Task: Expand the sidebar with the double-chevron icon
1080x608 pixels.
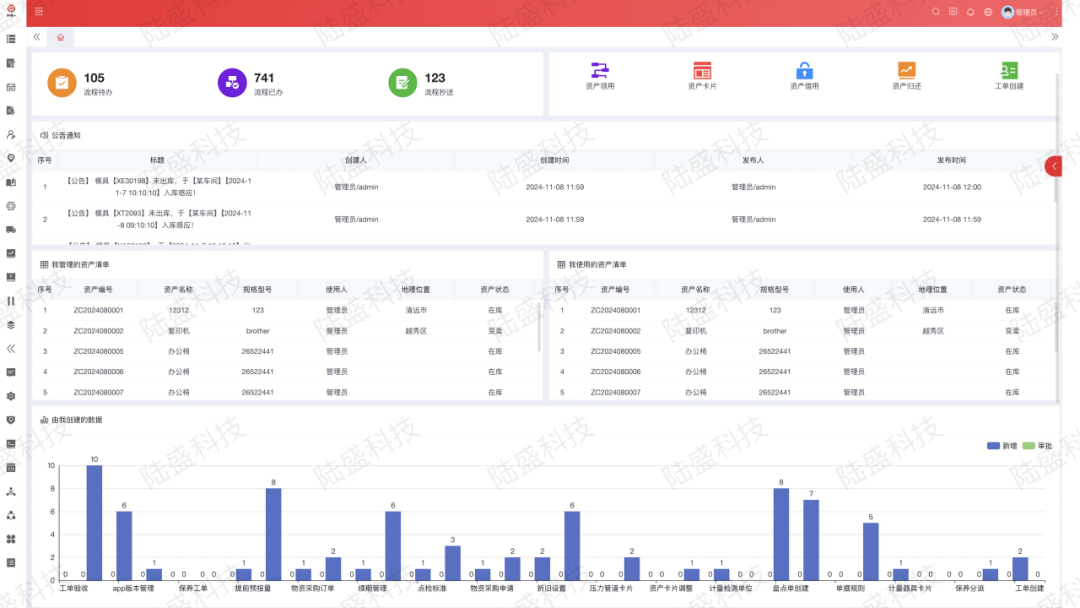Action: 11,348
